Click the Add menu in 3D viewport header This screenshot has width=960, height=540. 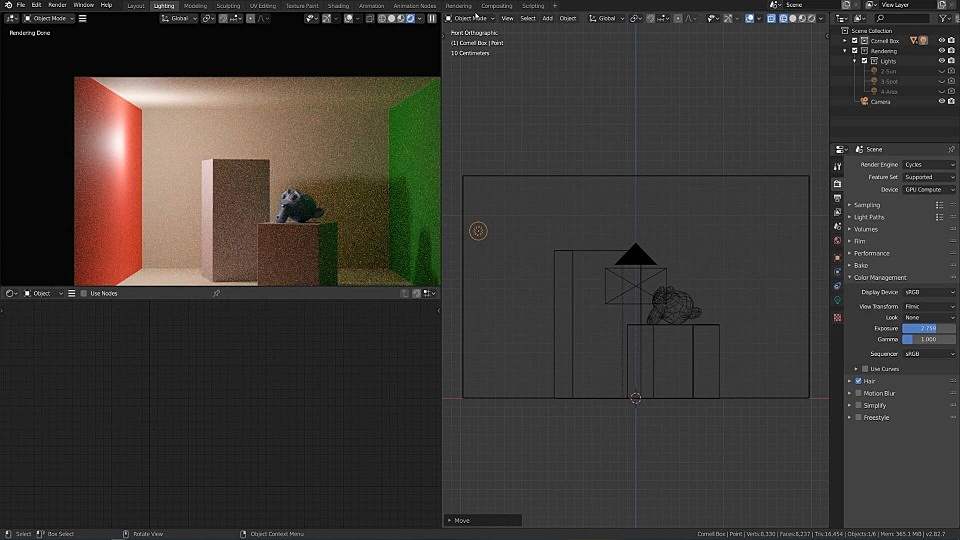pos(547,18)
